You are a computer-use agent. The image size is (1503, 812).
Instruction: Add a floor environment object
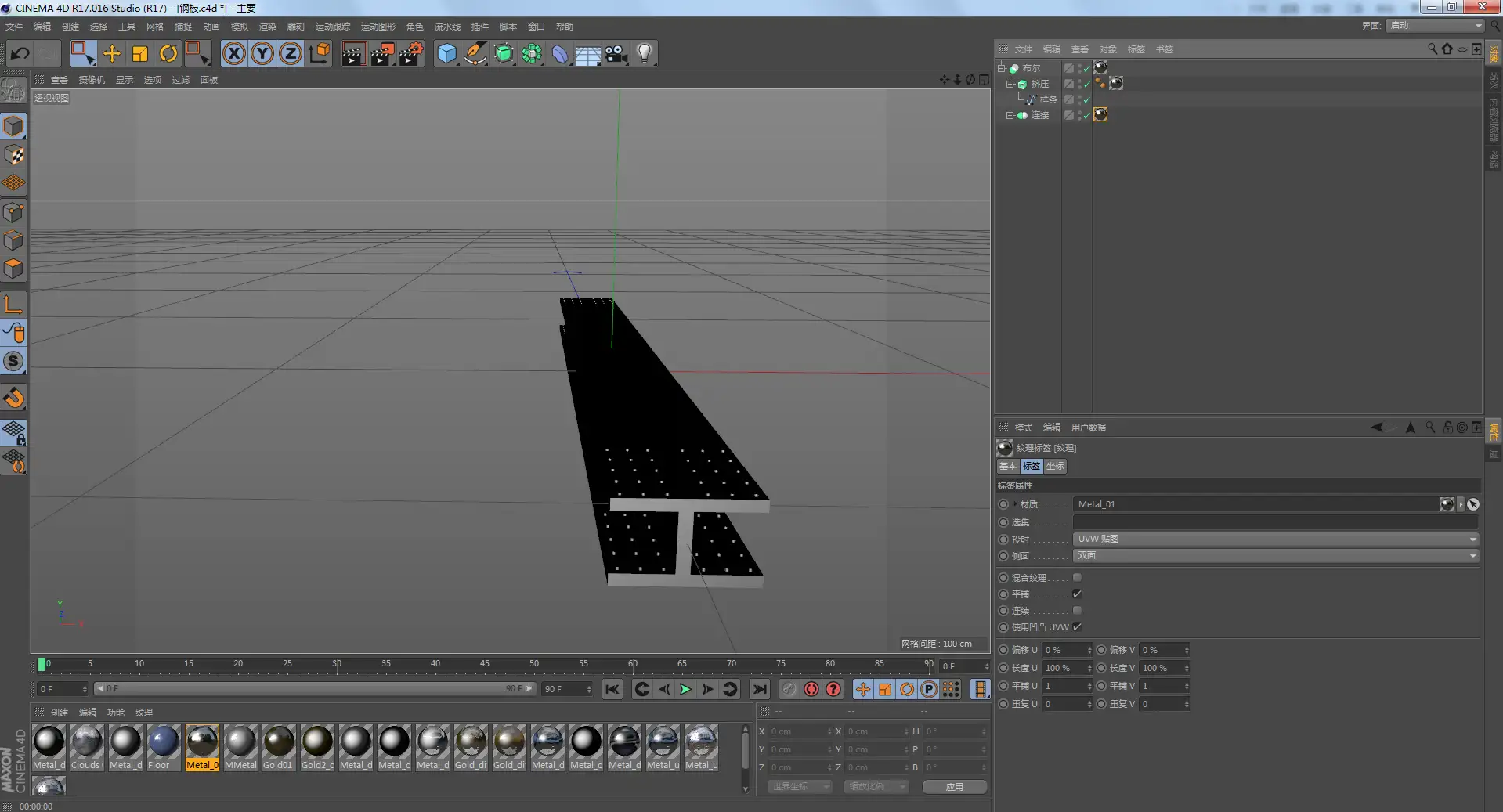(x=588, y=53)
